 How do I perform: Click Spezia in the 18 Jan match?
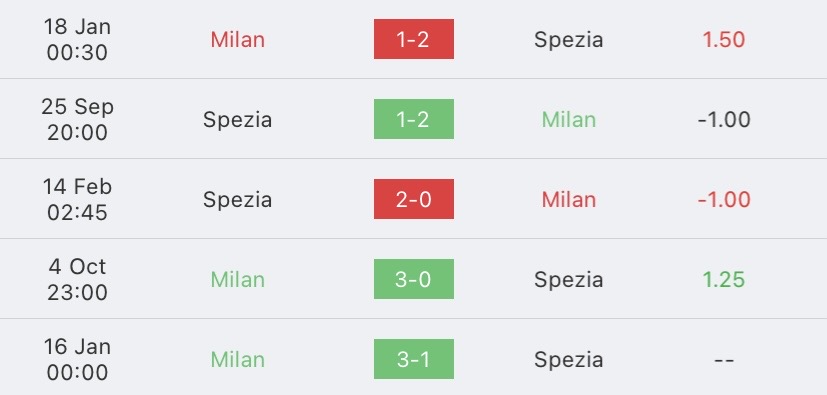(x=569, y=40)
